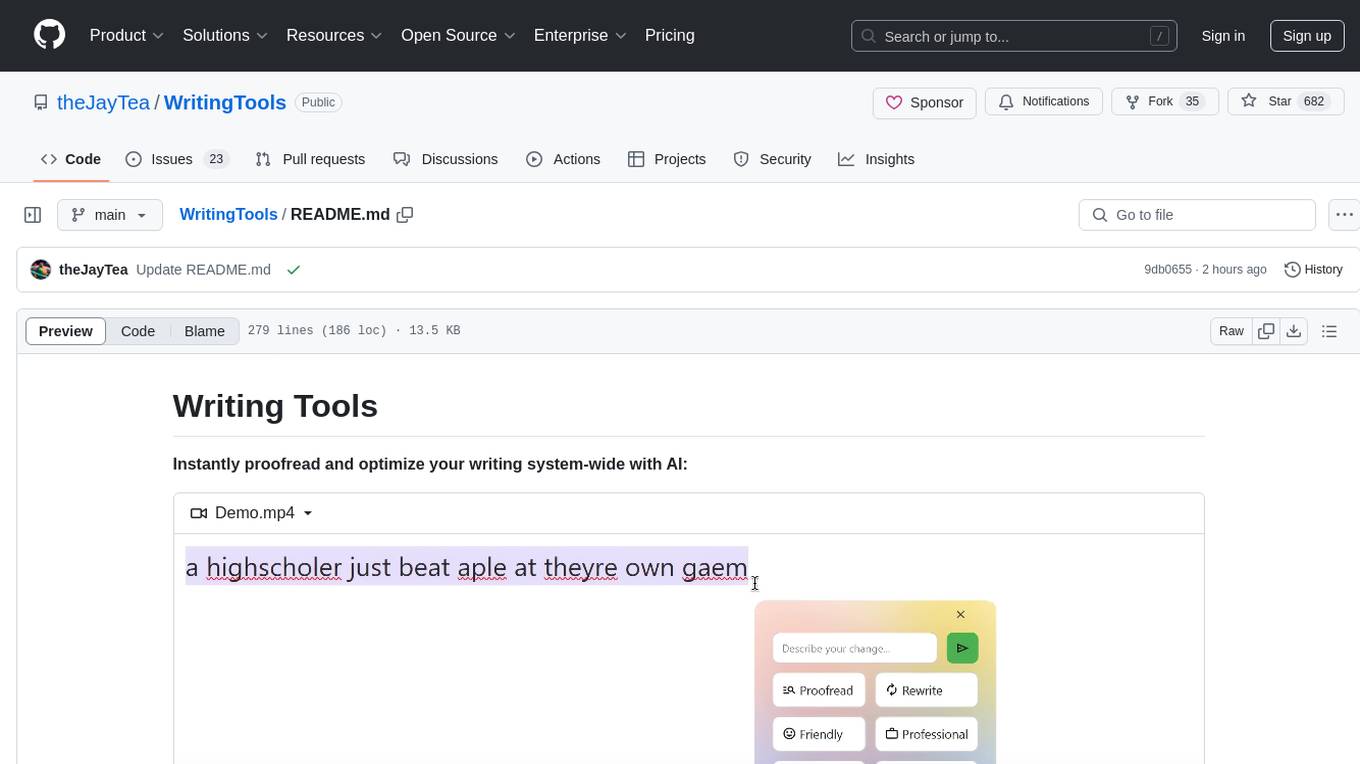This screenshot has height=764, width=1360.
Task: Open the file History
Action: pos(1313,270)
